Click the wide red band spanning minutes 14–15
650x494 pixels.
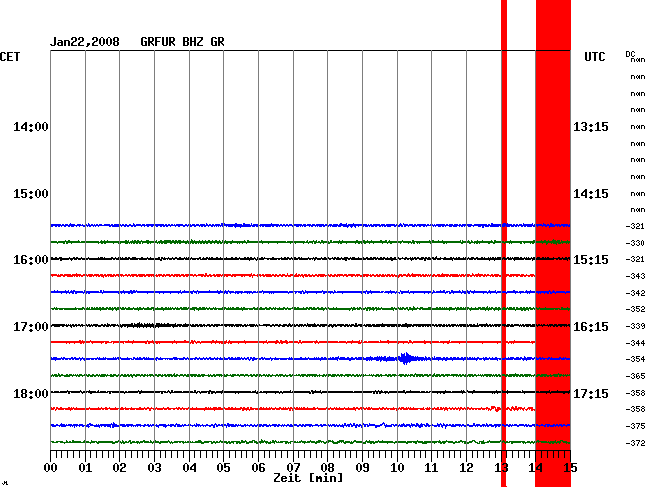click(553, 244)
